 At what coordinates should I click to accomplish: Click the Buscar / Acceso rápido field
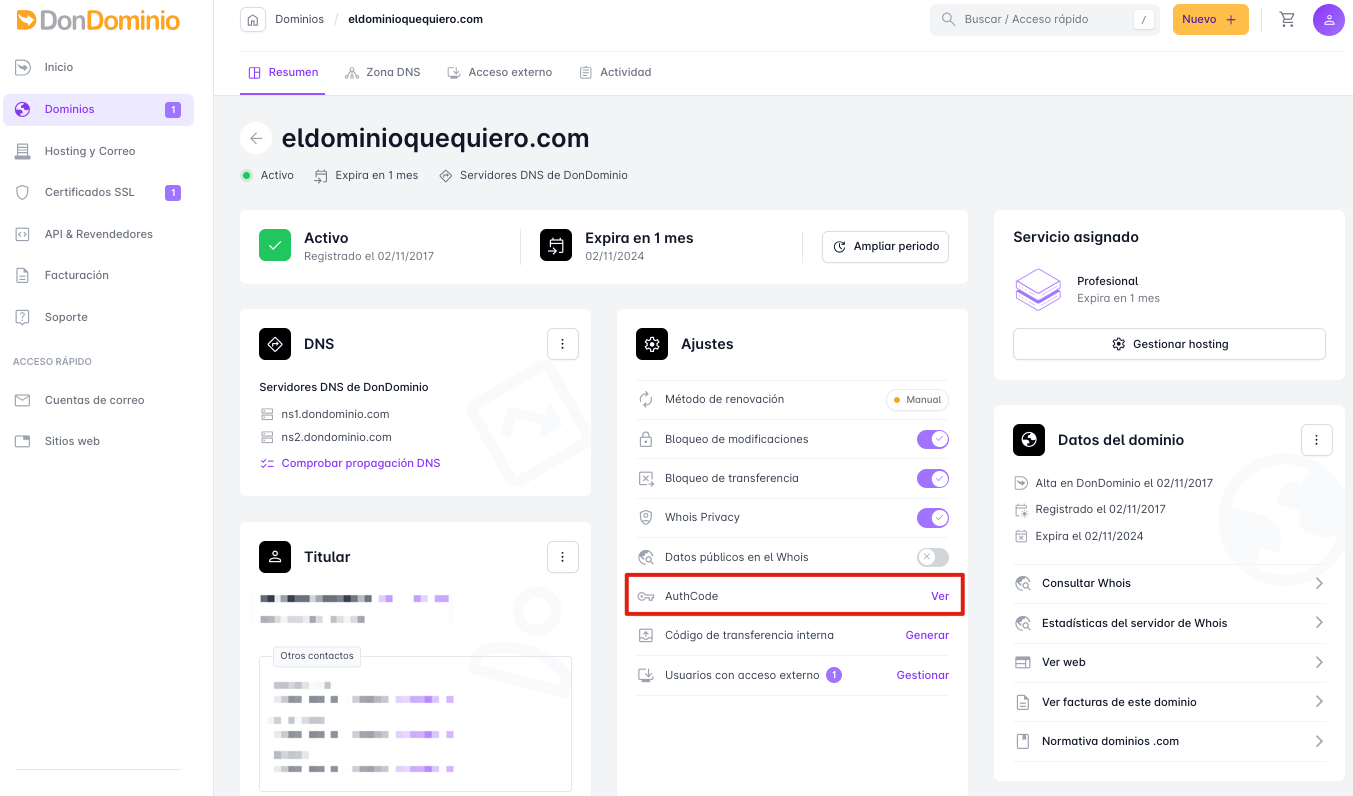[x=1045, y=19]
